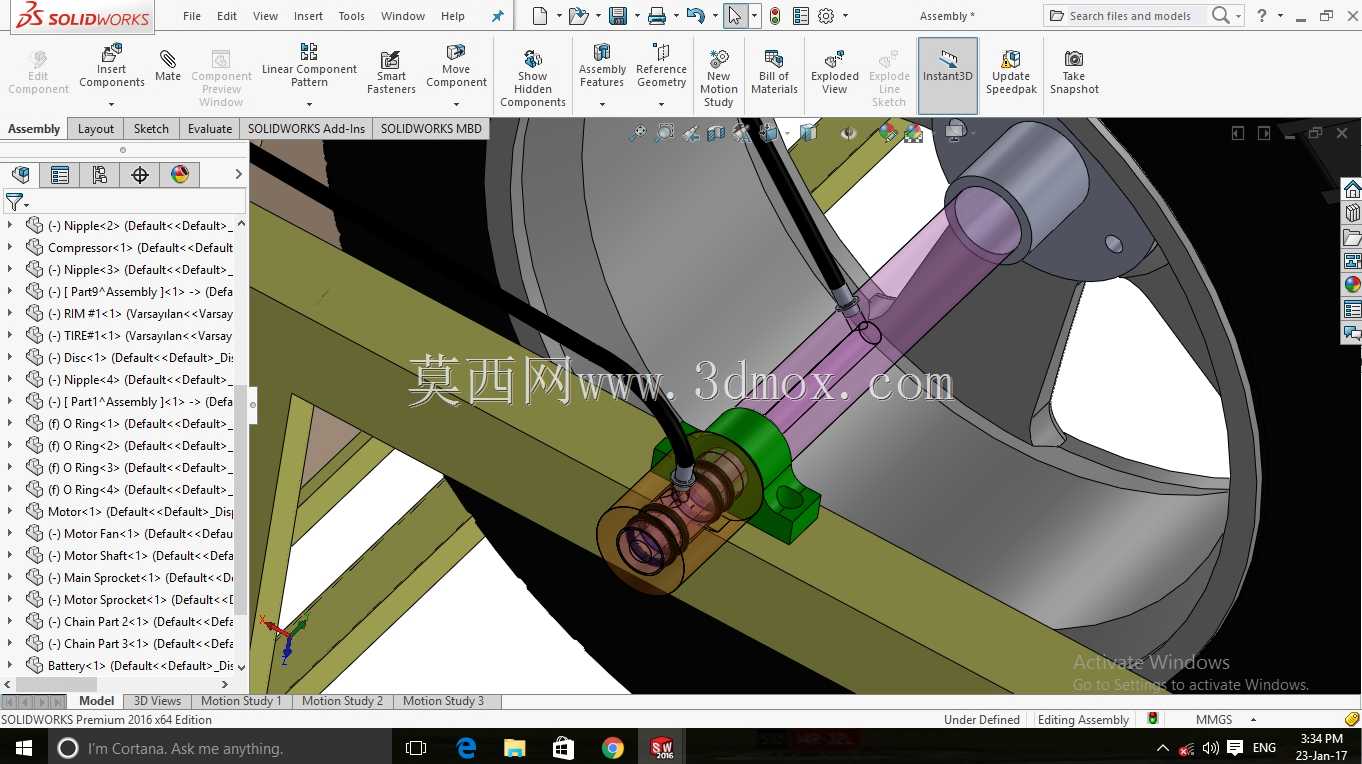Image resolution: width=1362 pixels, height=764 pixels.
Task: Take Snapshot of the assembly
Action: [x=1074, y=72]
